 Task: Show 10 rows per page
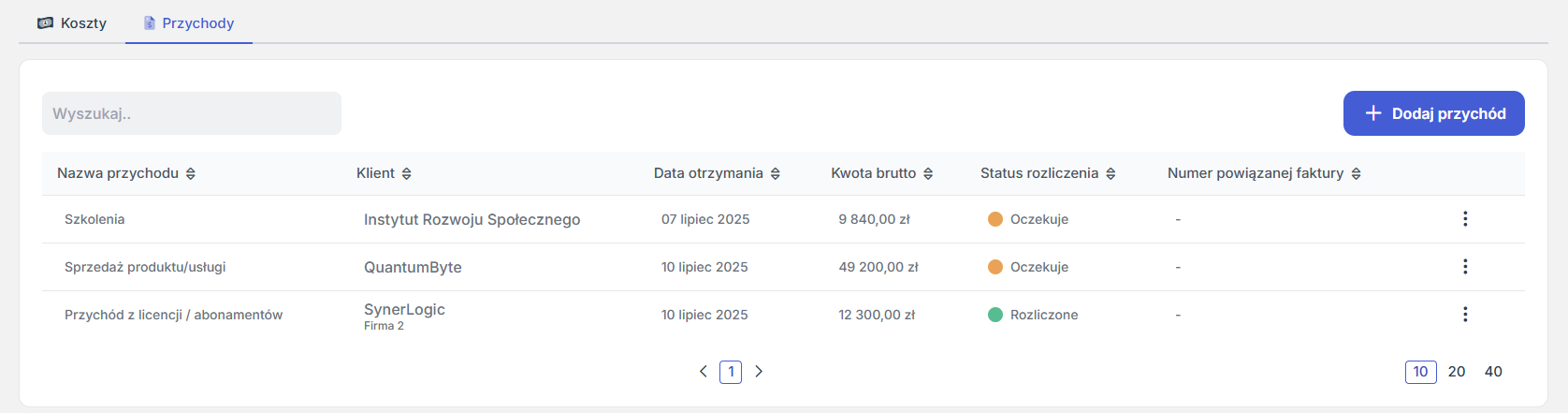(1420, 372)
